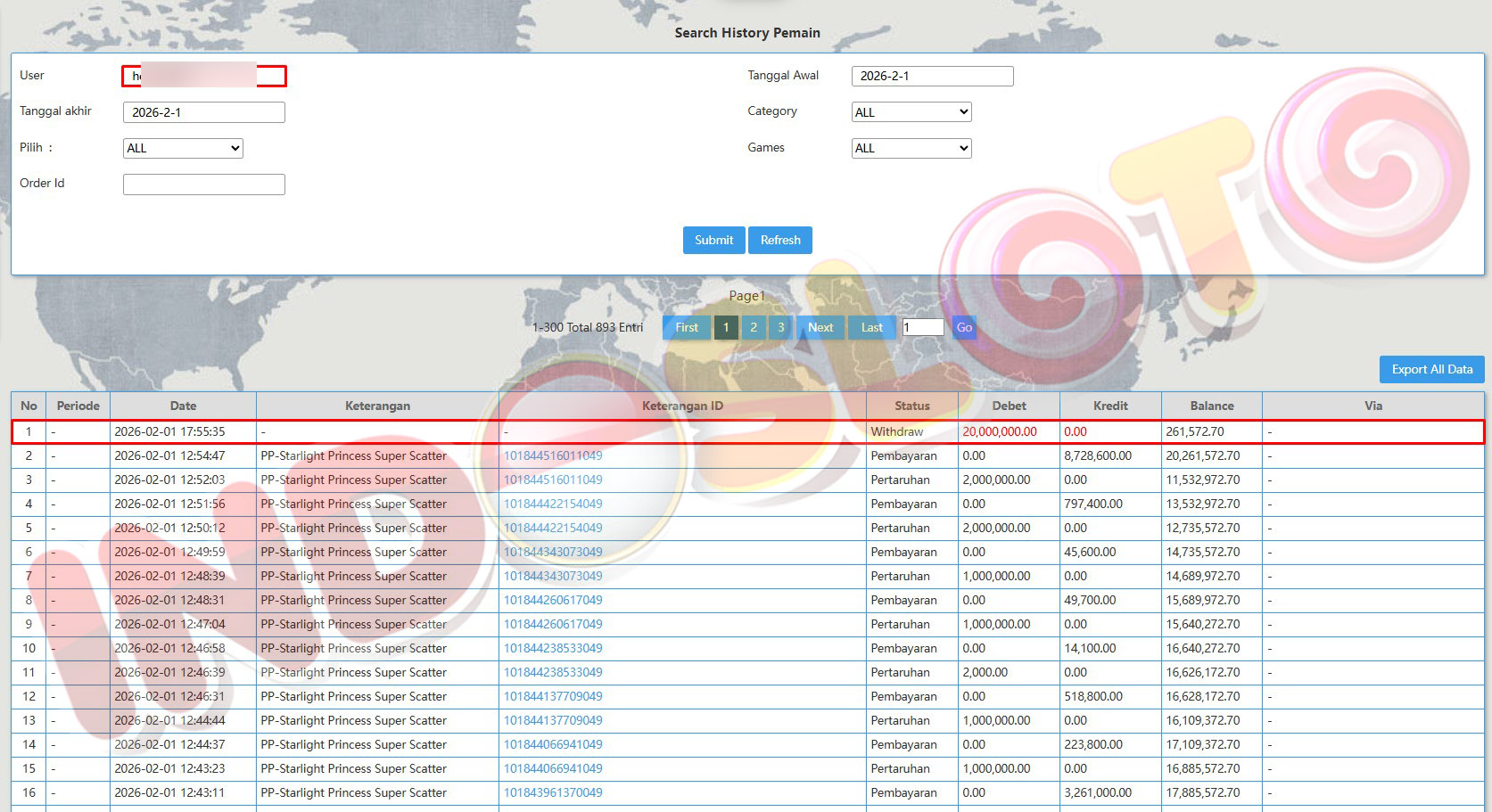Click the Refresh button
This screenshot has height=812, width=1492.
[780, 240]
